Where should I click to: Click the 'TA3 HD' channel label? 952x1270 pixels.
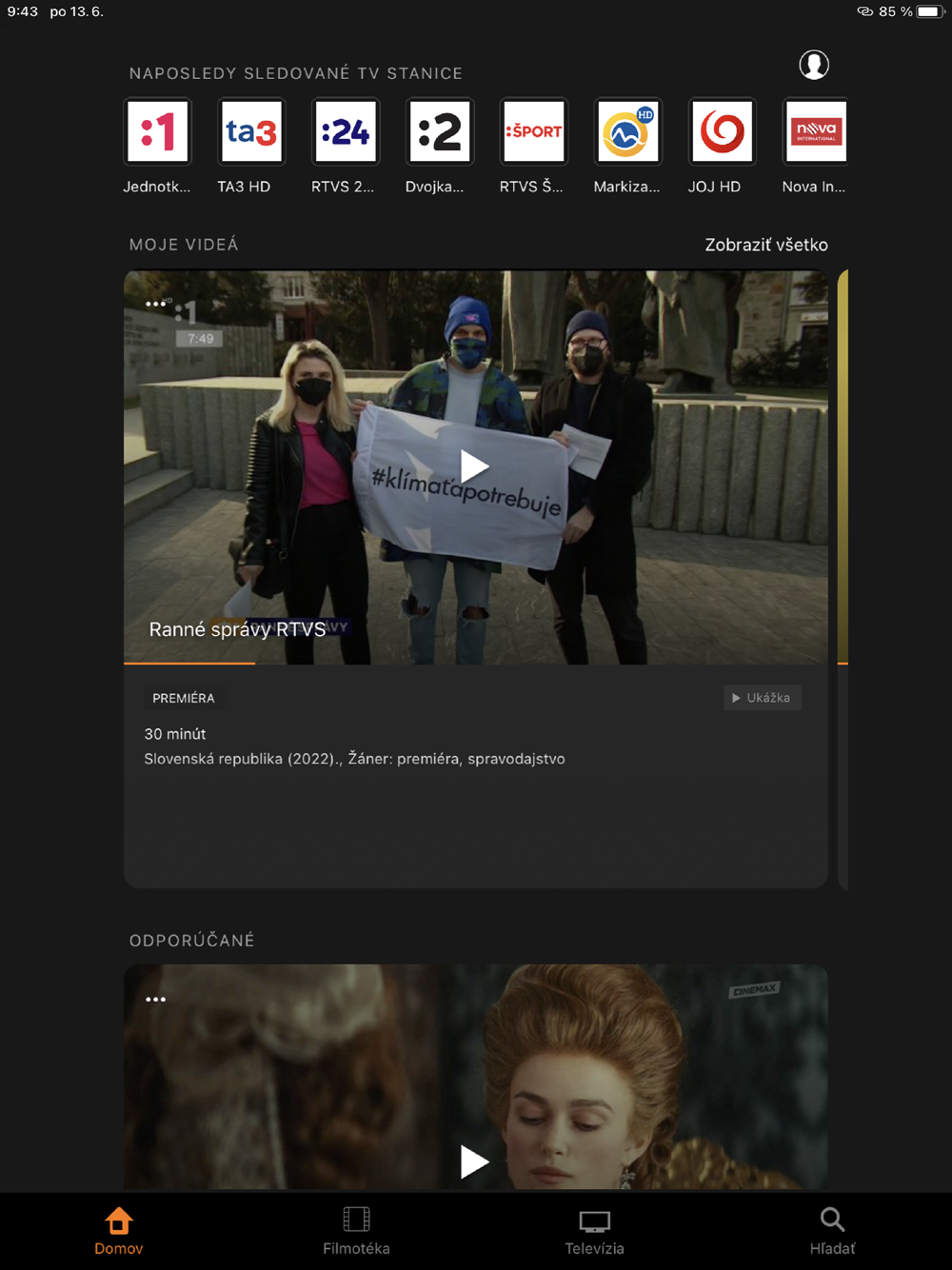click(x=244, y=187)
